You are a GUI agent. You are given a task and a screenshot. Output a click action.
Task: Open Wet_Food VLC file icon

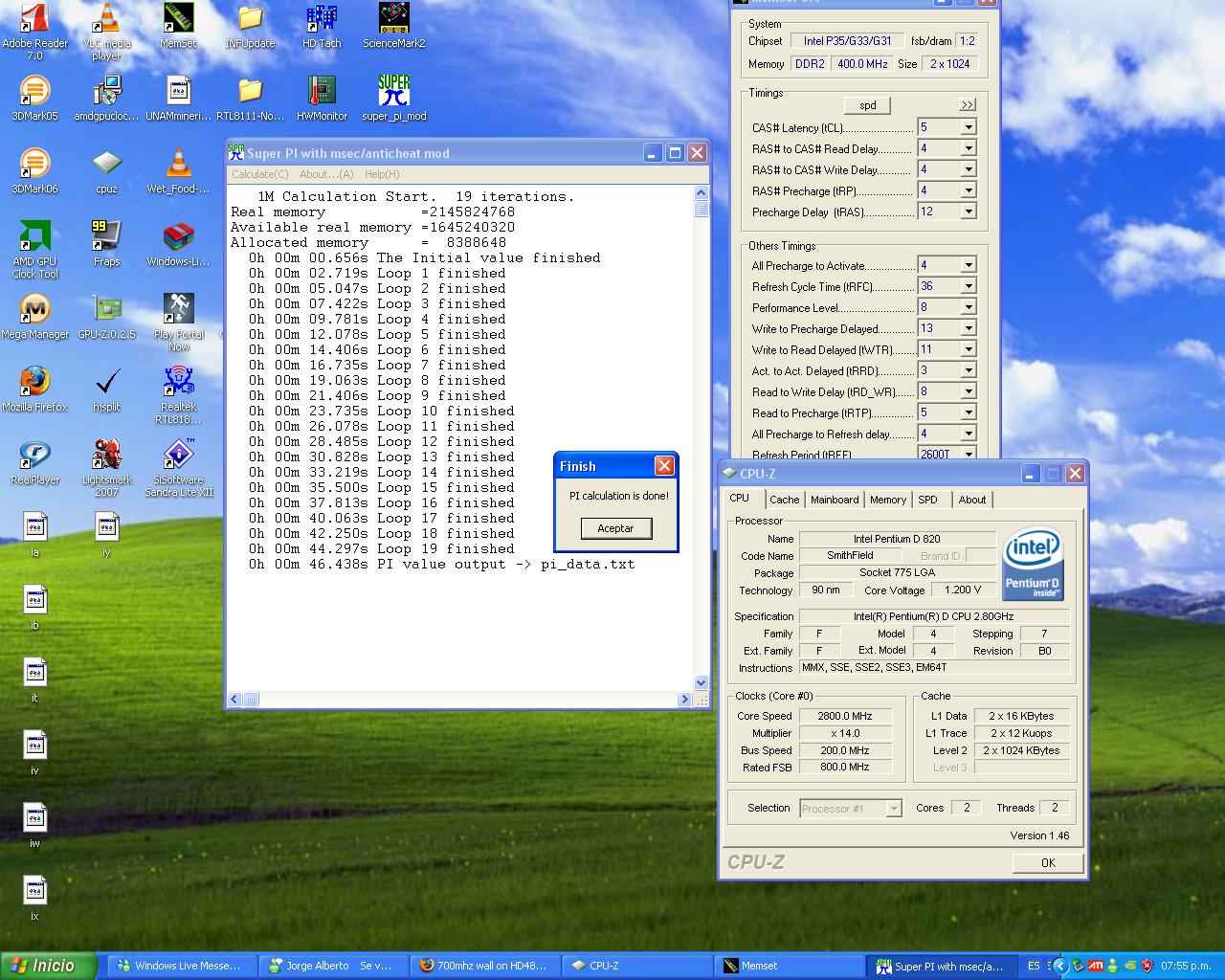[x=178, y=170]
